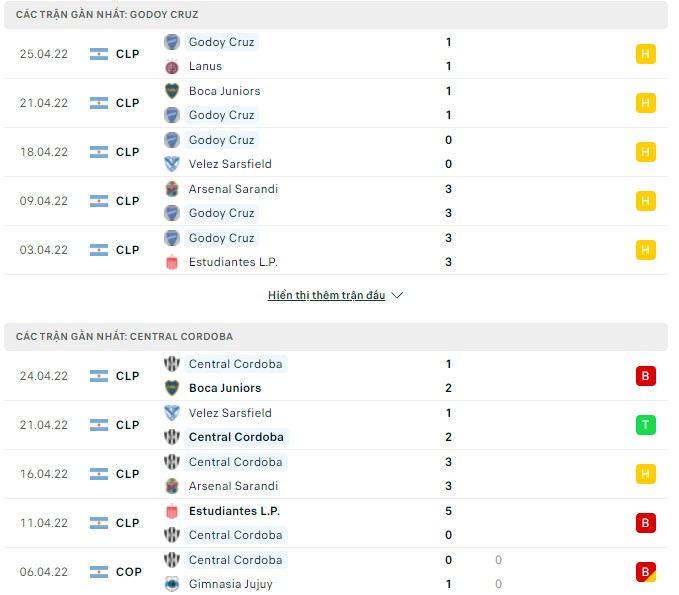This screenshot has width=679, height=595.
Task: Click the green T result badge
Action: (x=645, y=425)
